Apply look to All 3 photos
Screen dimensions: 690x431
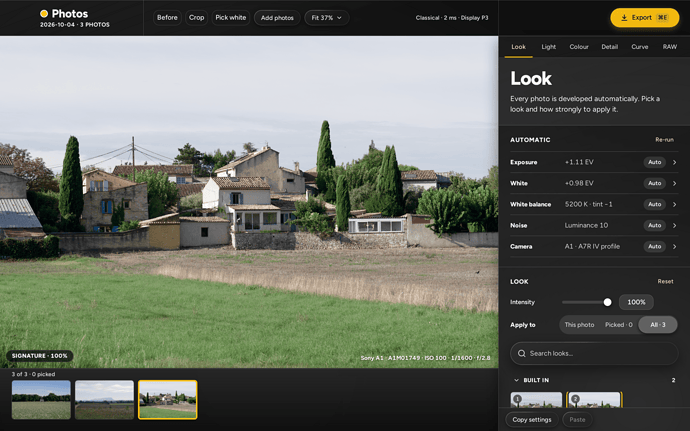click(x=658, y=325)
